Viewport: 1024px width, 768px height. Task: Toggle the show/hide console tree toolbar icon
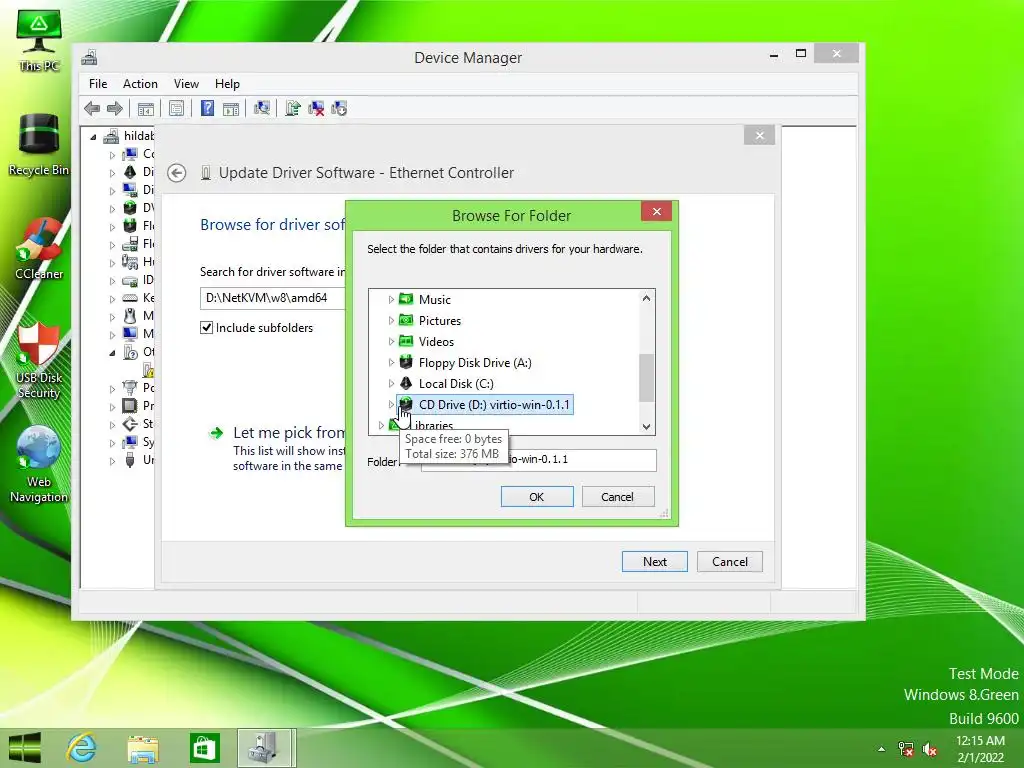tap(146, 108)
